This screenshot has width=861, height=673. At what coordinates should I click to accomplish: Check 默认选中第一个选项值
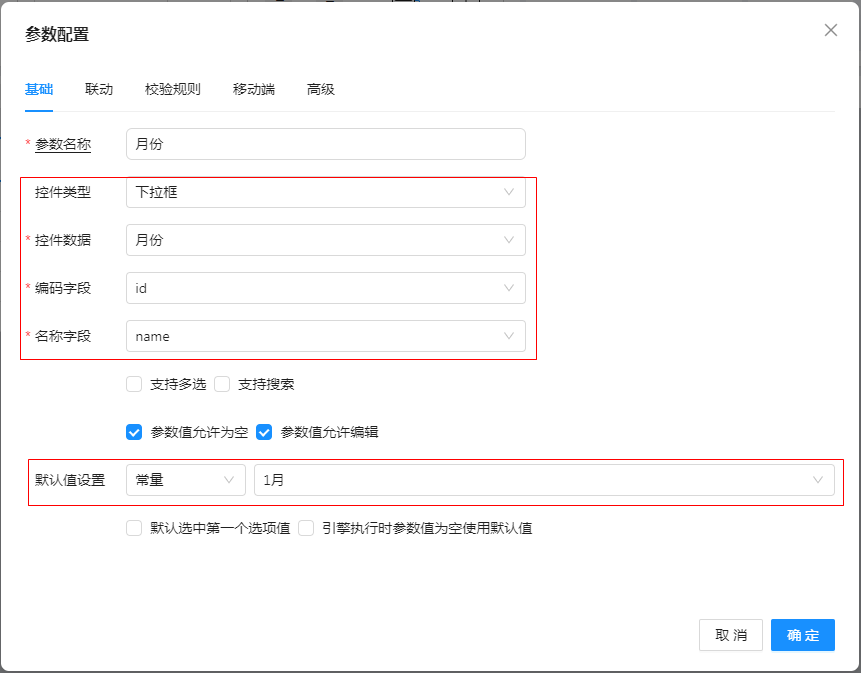134,528
